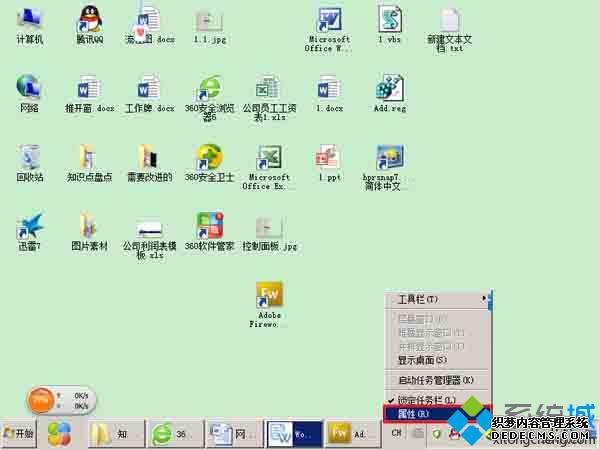Select the 1.vbs script file
This screenshot has width=600, height=450.
[389, 20]
